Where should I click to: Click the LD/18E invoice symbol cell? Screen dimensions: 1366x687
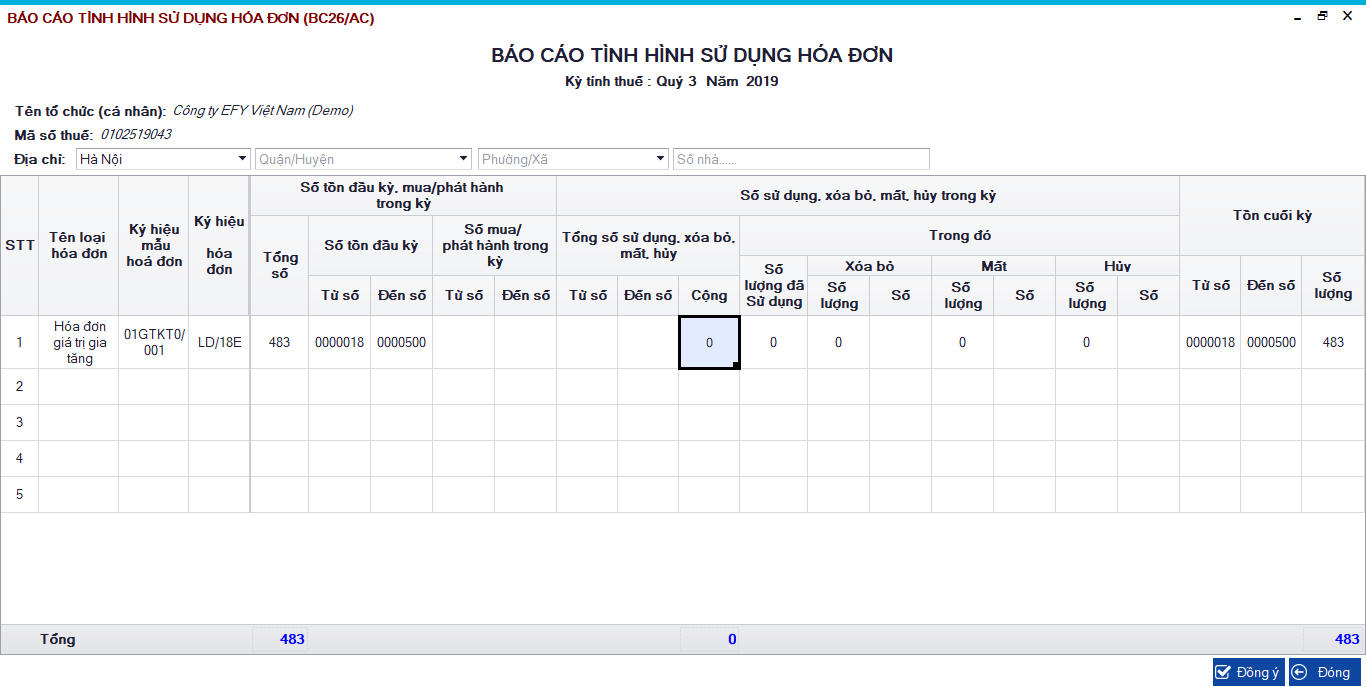pos(219,342)
